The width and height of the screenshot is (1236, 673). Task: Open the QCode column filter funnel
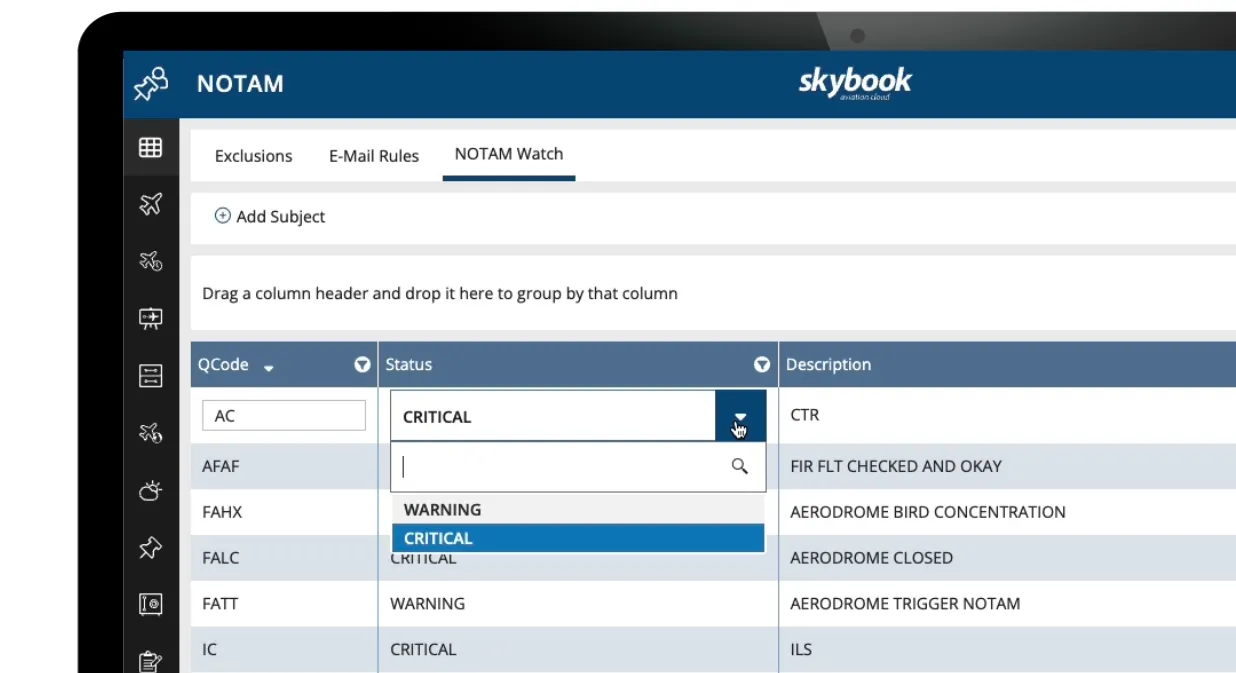tap(362, 365)
